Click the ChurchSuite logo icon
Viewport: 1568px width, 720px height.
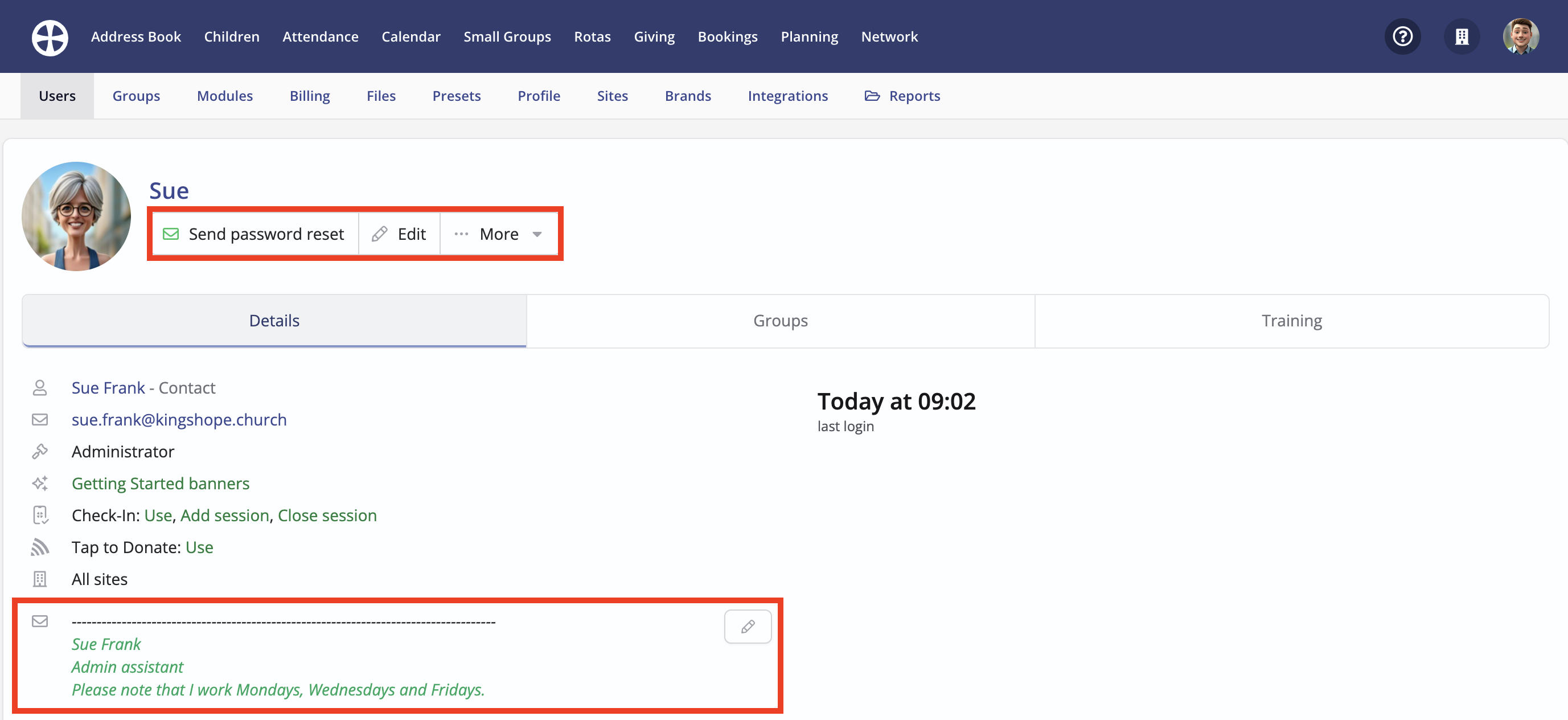[x=50, y=37]
